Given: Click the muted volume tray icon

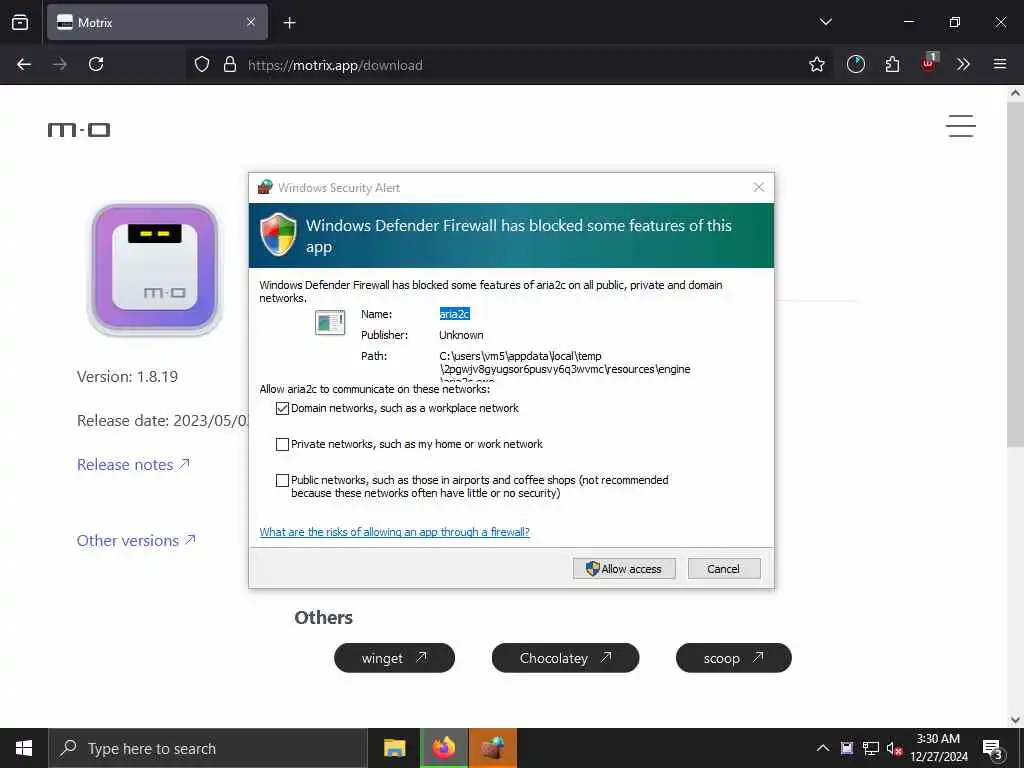Looking at the screenshot, I should pos(895,748).
